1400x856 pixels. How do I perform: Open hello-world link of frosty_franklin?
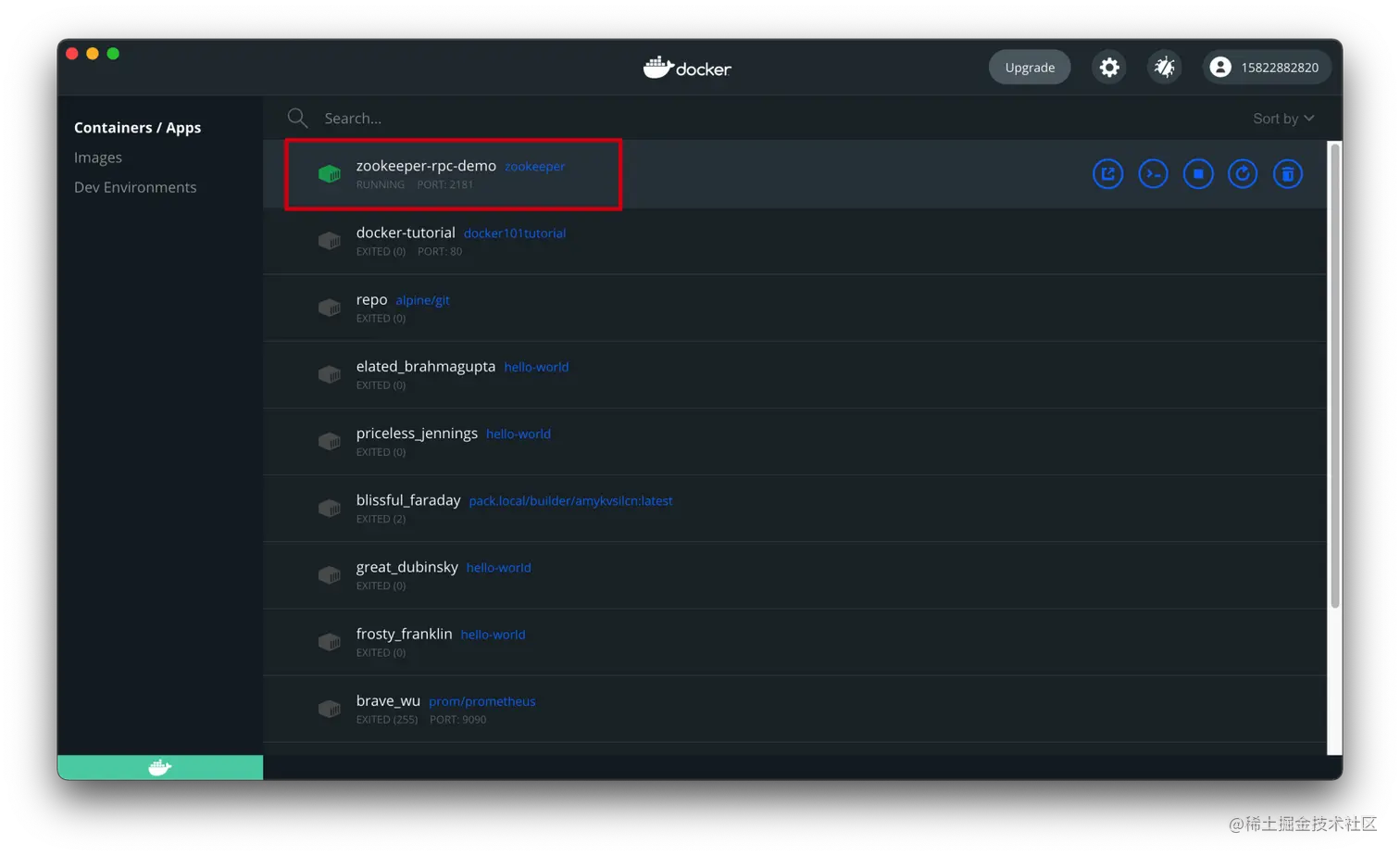coord(493,635)
